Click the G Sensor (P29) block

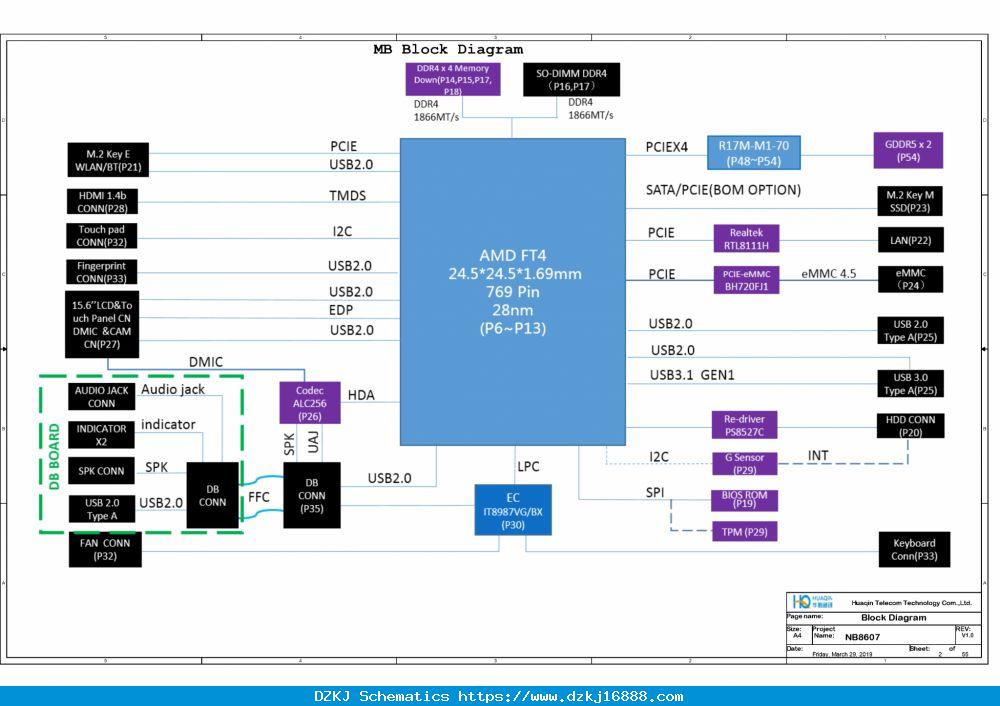(744, 463)
